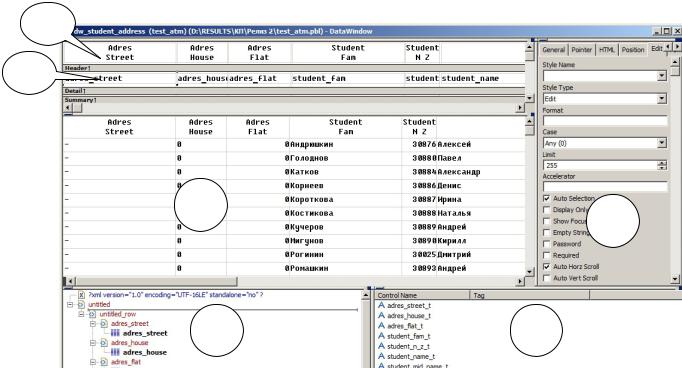Open the Style Type dropdown

pyautogui.click(x=662, y=99)
